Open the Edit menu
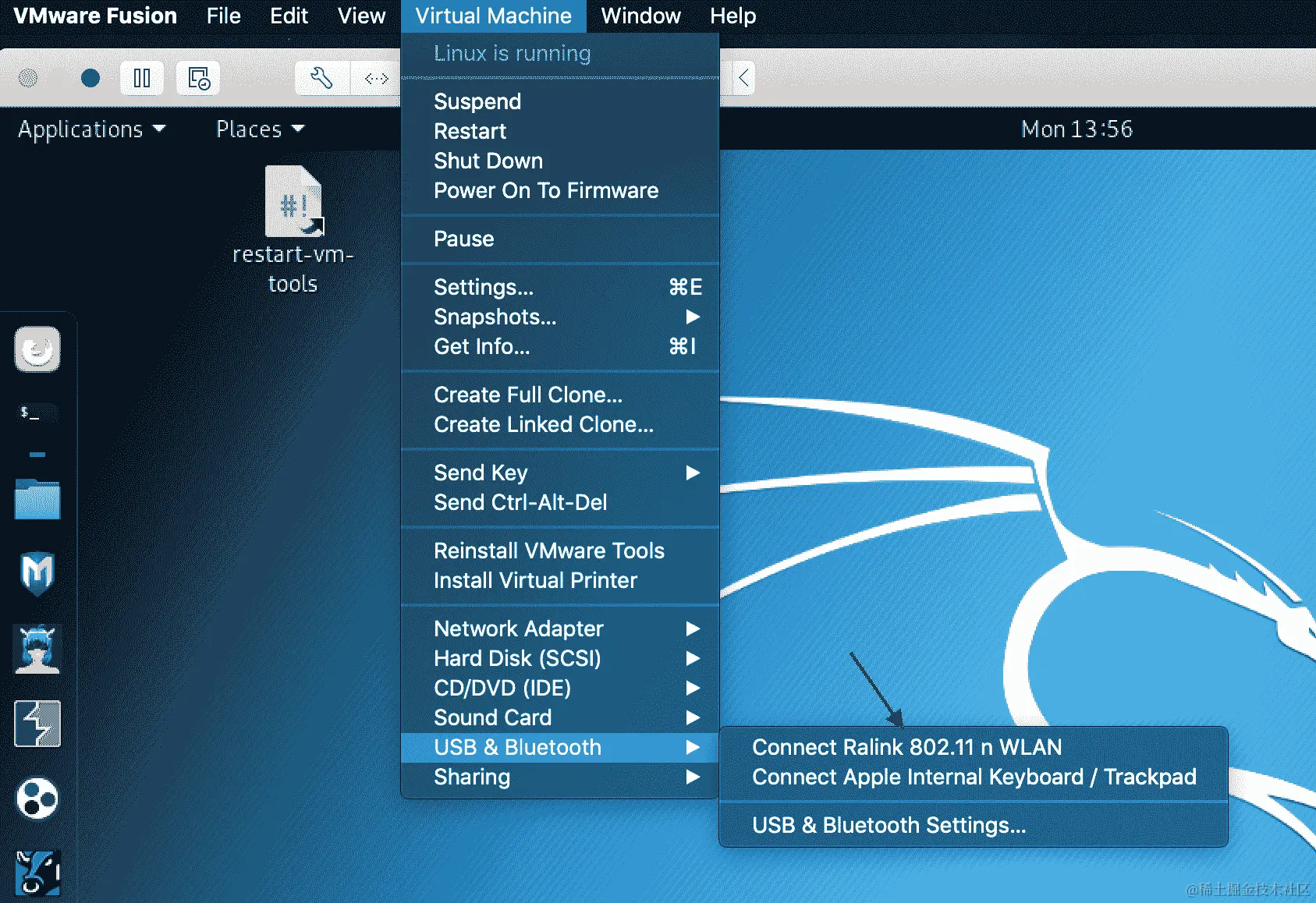 click(x=289, y=16)
